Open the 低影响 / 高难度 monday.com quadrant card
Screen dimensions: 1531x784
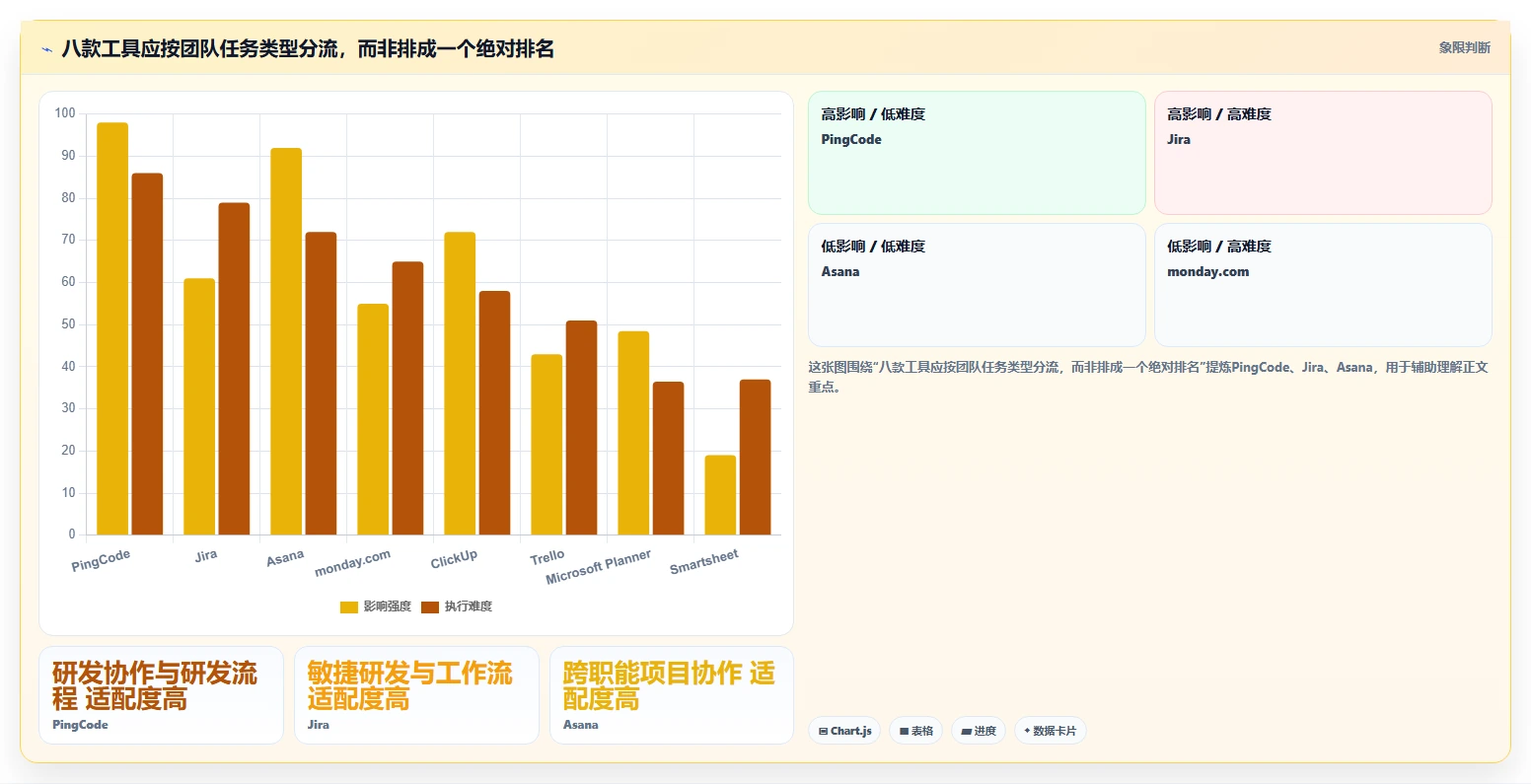pyautogui.click(x=1323, y=285)
